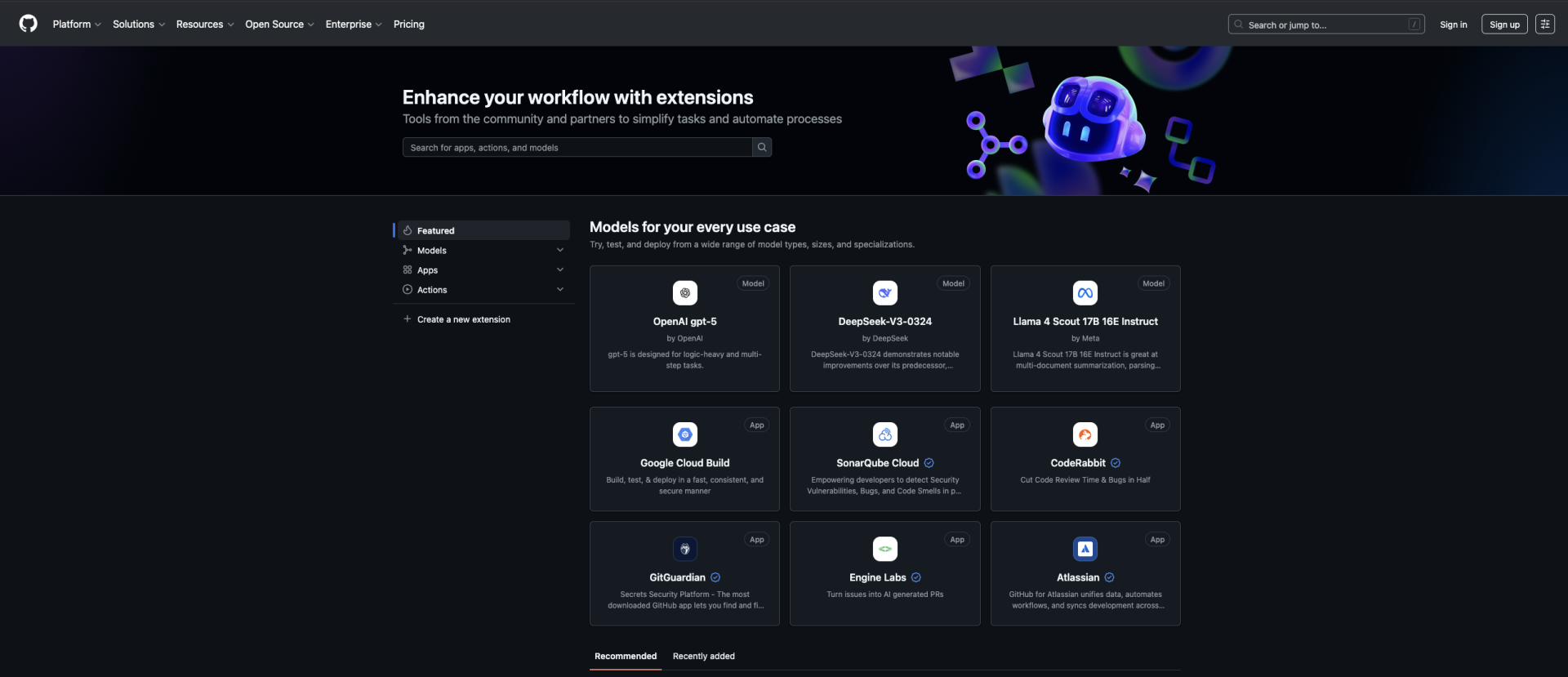Focus the Search for apps, actions, and models field
This screenshot has height=677, width=1568.
(577, 147)
